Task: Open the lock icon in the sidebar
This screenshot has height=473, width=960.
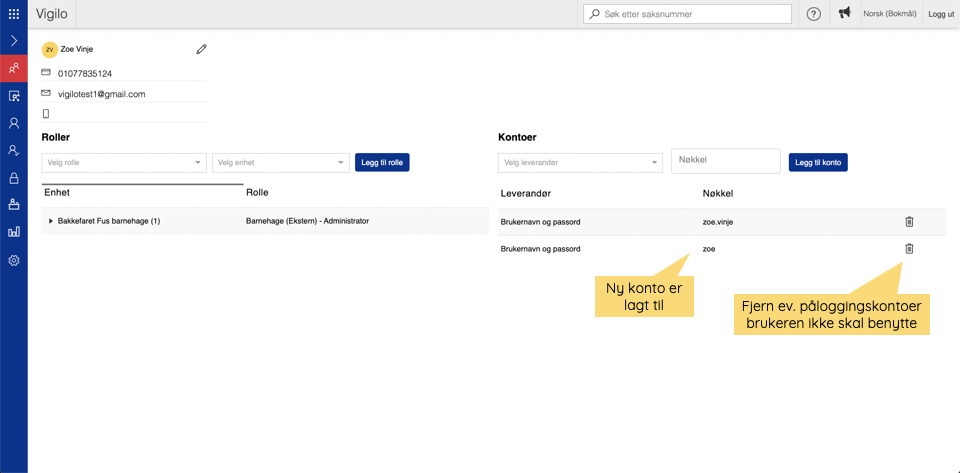Action: (x=14, y=178)
